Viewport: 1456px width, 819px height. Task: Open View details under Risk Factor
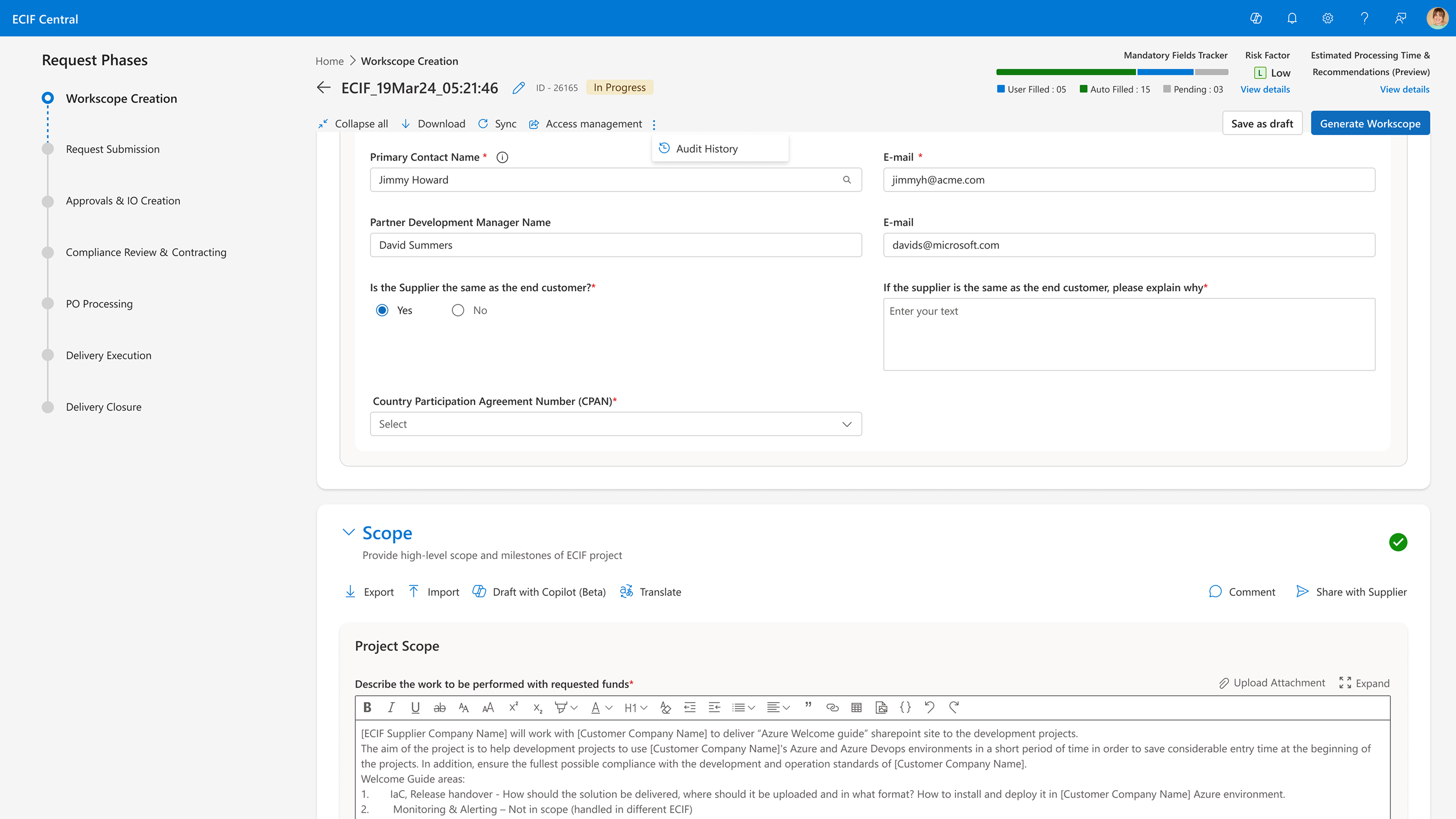1265,89
